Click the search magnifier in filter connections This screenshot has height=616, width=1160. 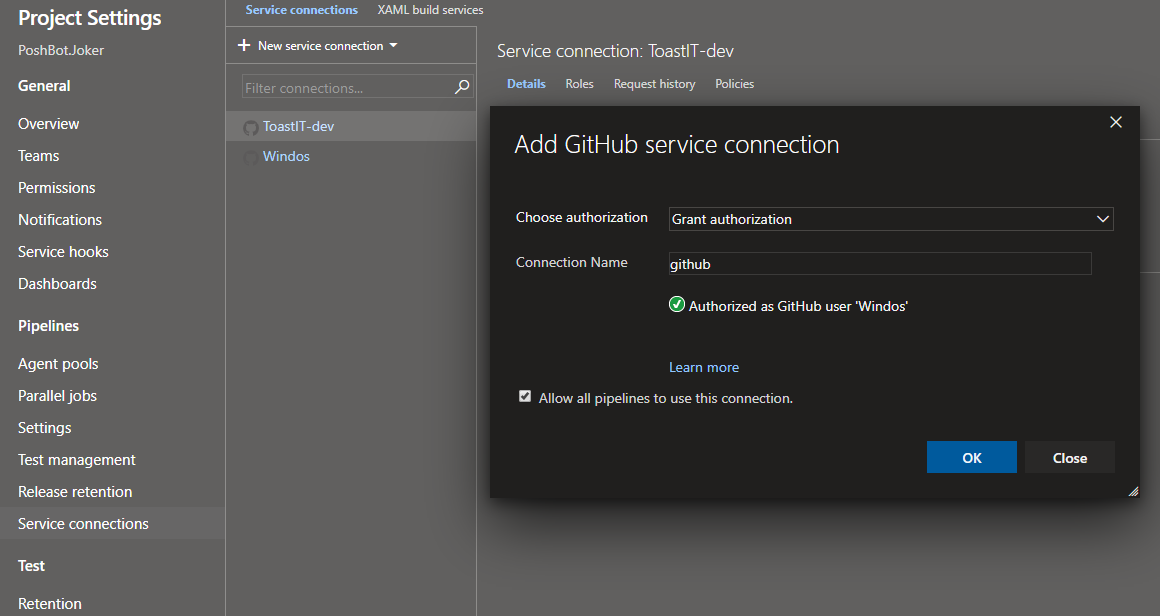(462, 87)
